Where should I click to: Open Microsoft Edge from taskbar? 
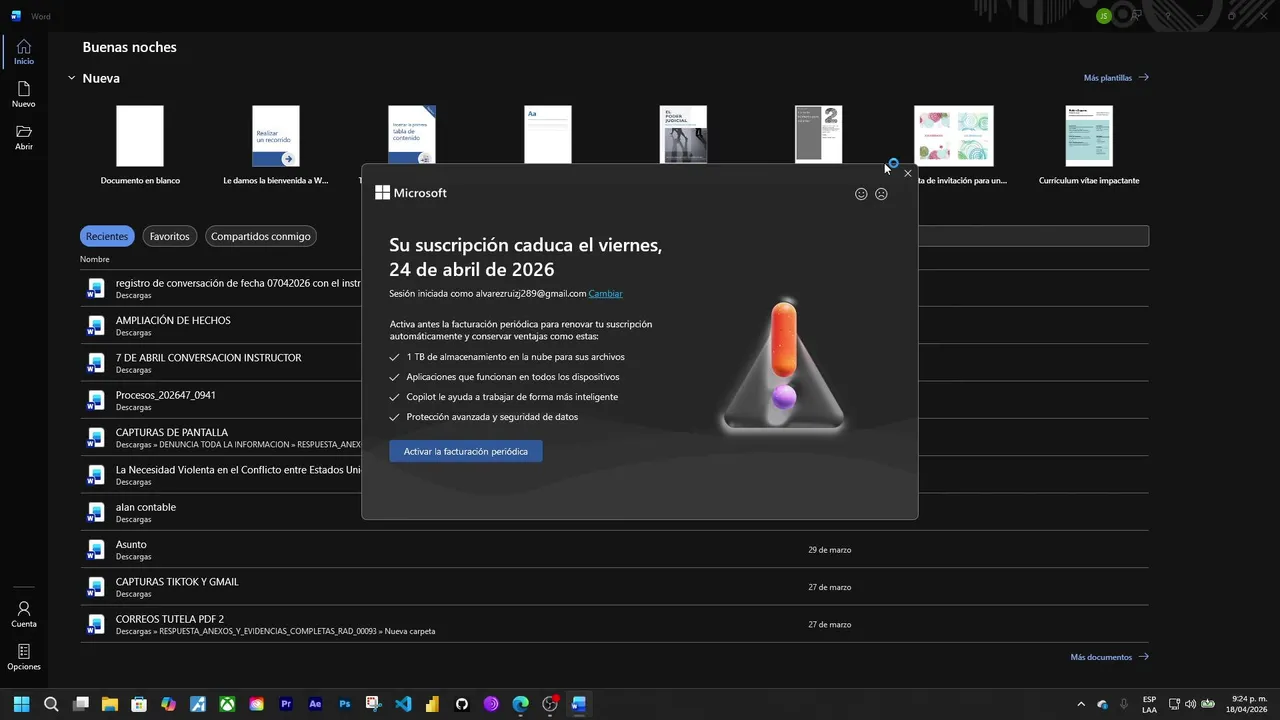coord(520,704)
